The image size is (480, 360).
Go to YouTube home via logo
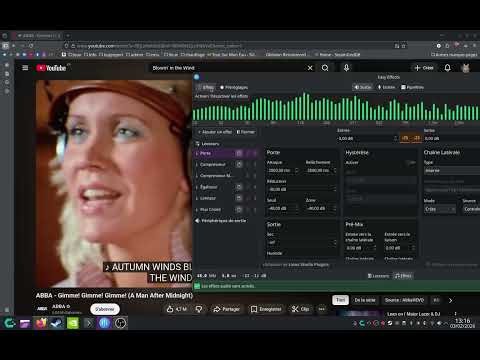pyautogui.click(x=51, y=68)
